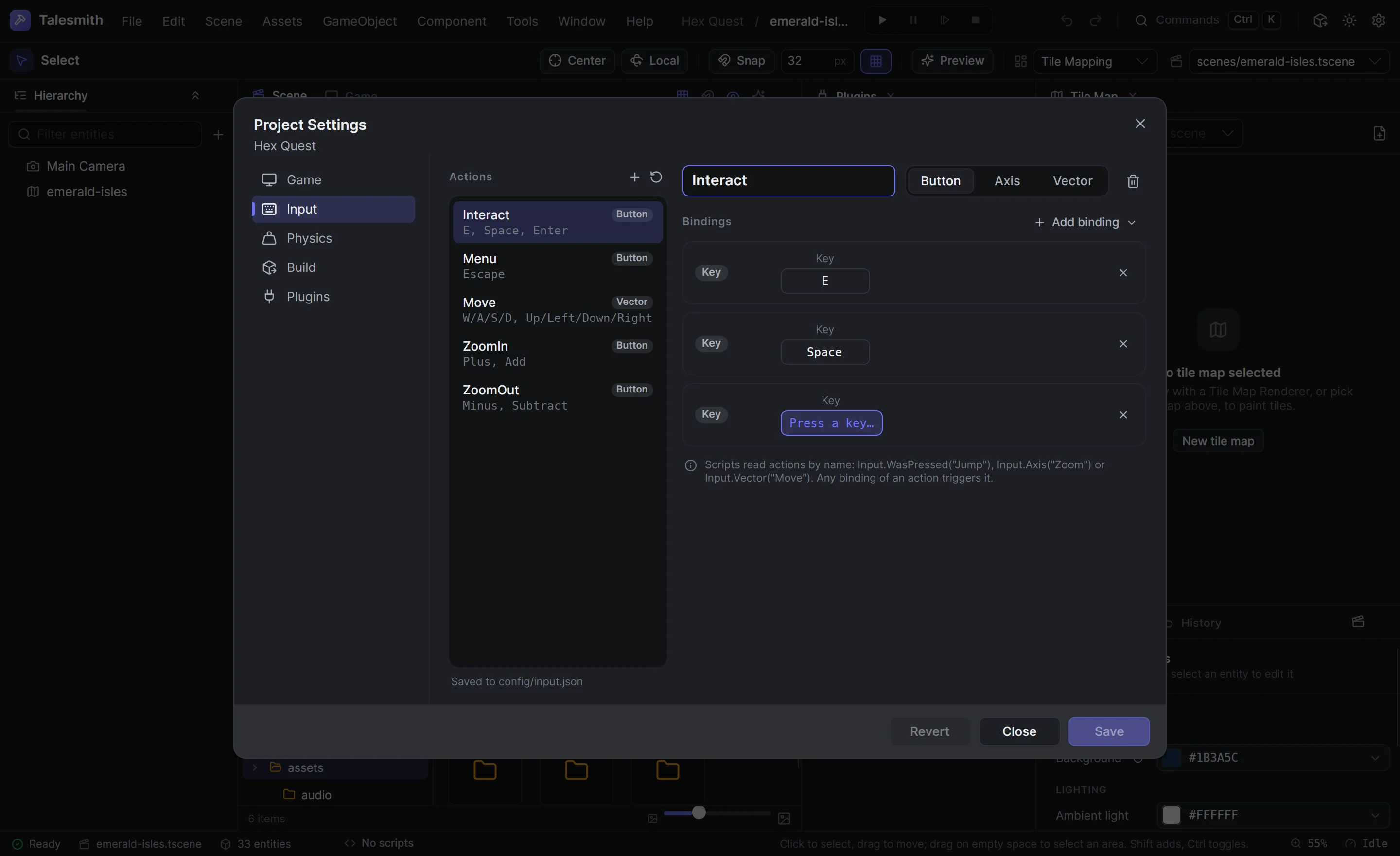Save the project settings
Viewport: 1400px width, 856px height.
1108,731
